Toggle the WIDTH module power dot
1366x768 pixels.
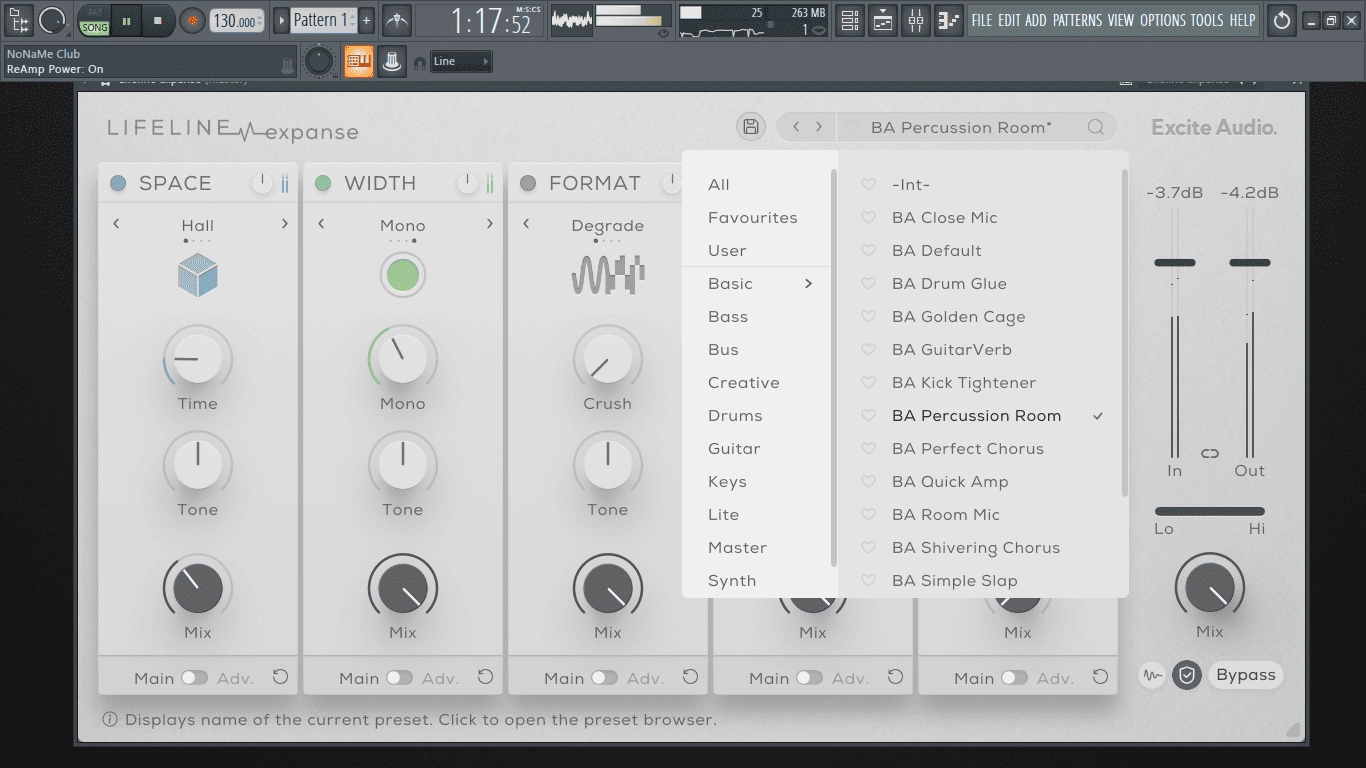(323, 183)
